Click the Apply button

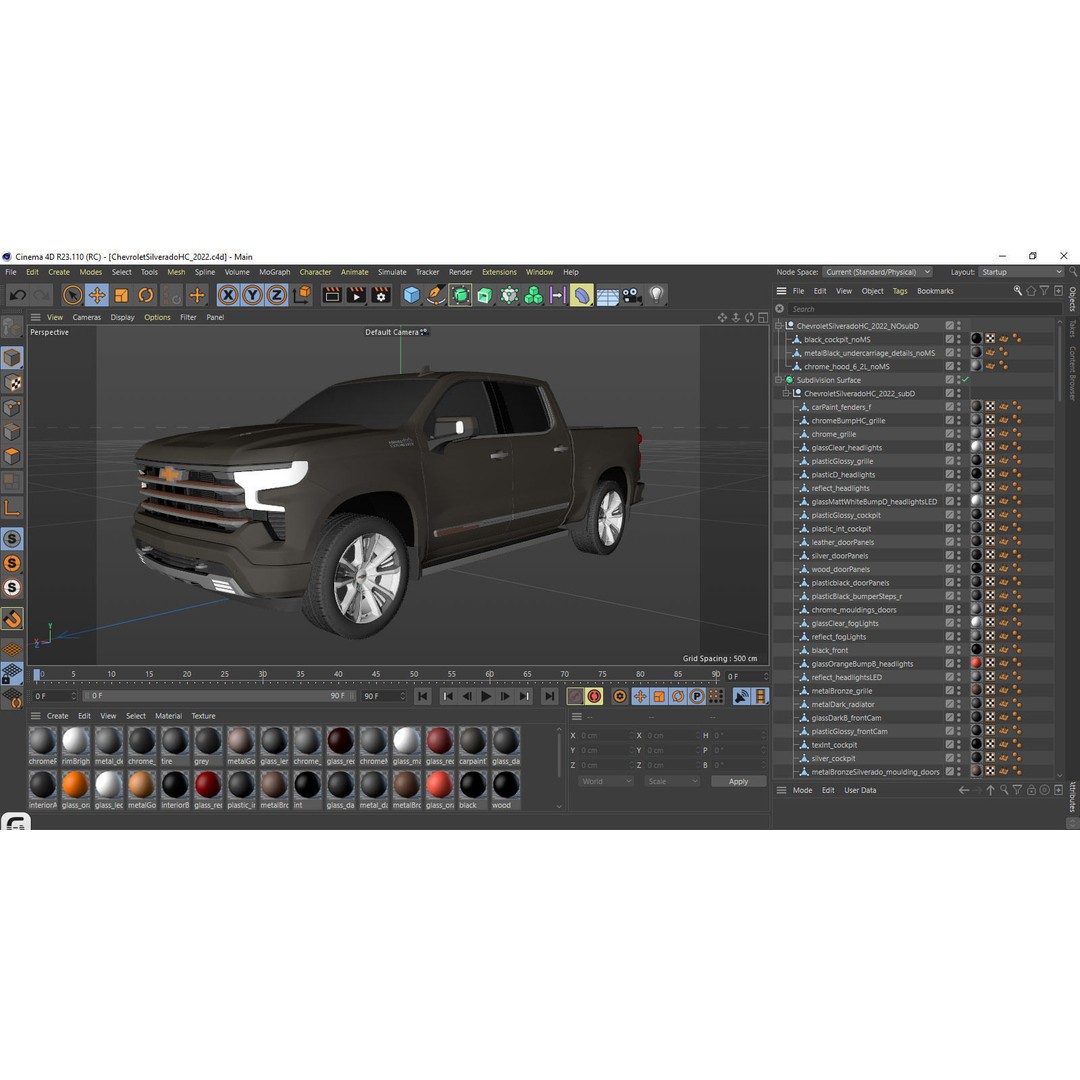[x=738, y=782]
